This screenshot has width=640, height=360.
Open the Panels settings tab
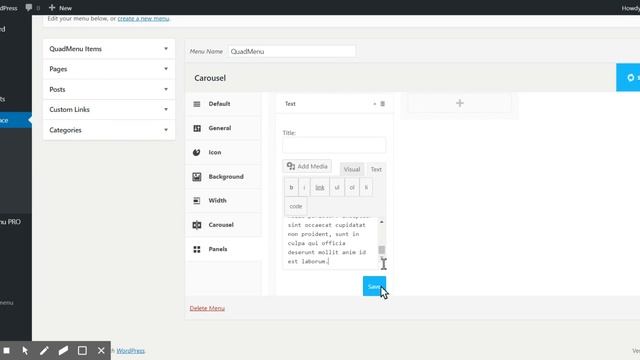pos(224,249)
